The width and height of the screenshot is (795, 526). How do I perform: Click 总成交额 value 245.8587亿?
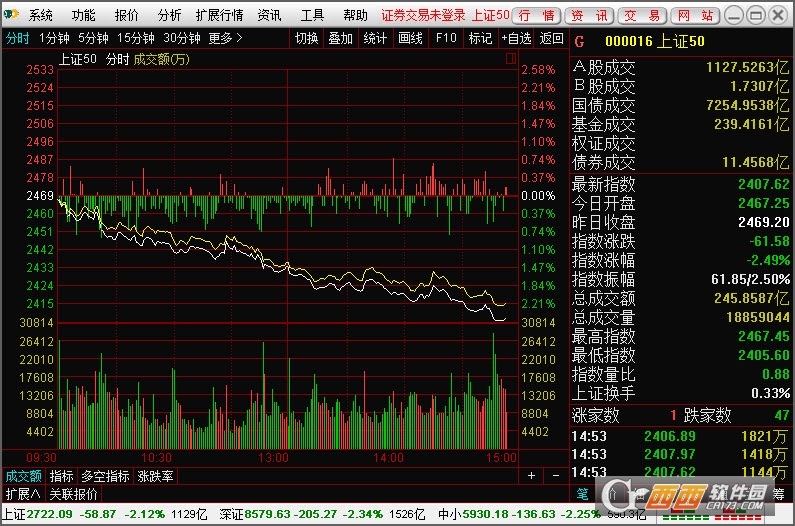coord(752,298)
